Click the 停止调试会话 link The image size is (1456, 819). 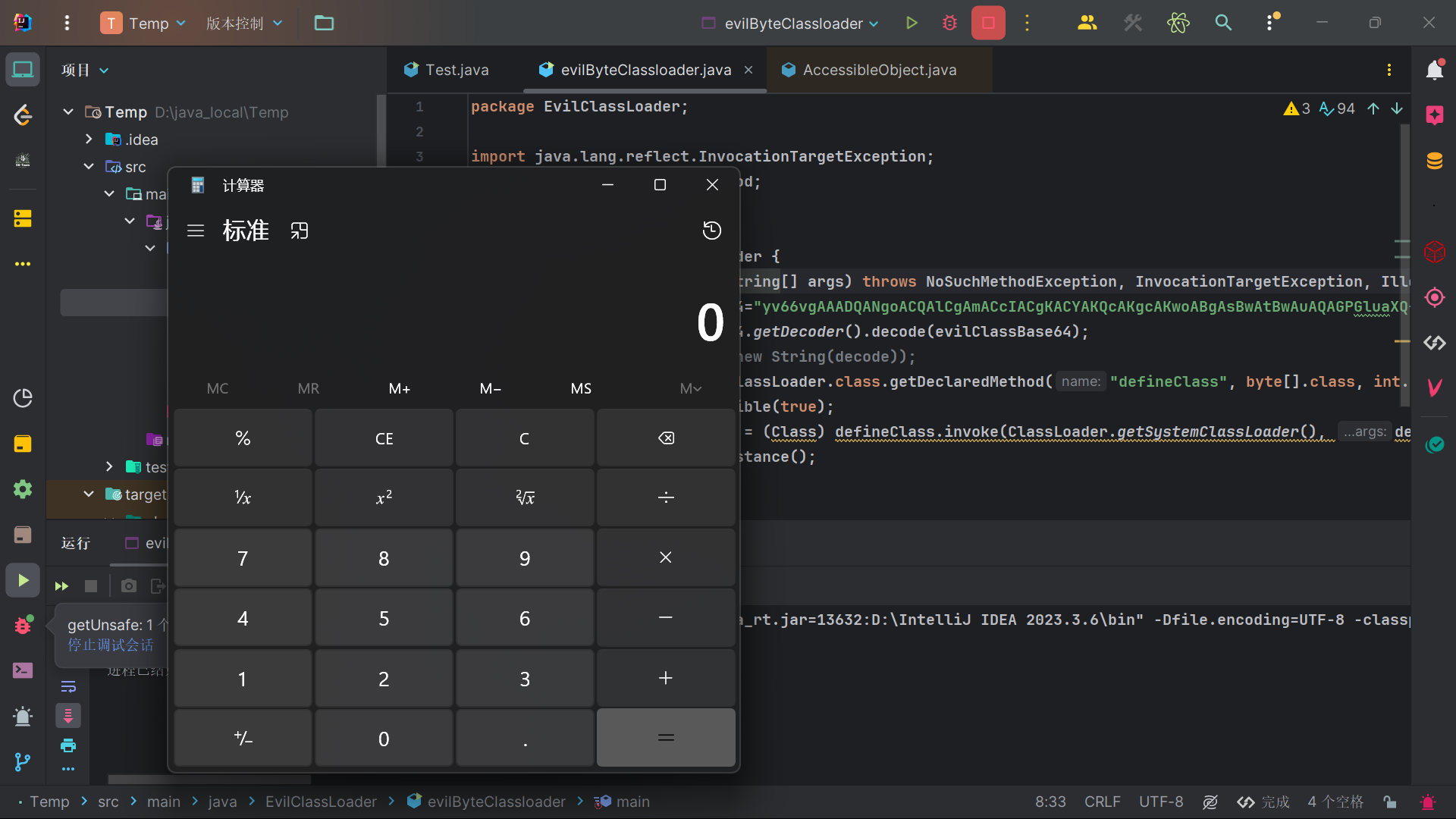point(111,645)
